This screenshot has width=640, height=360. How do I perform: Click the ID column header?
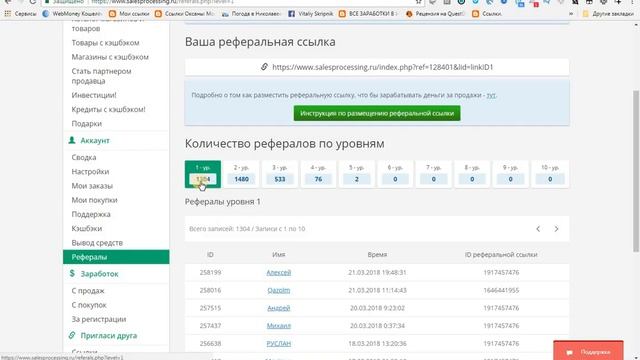click(210, 255)
